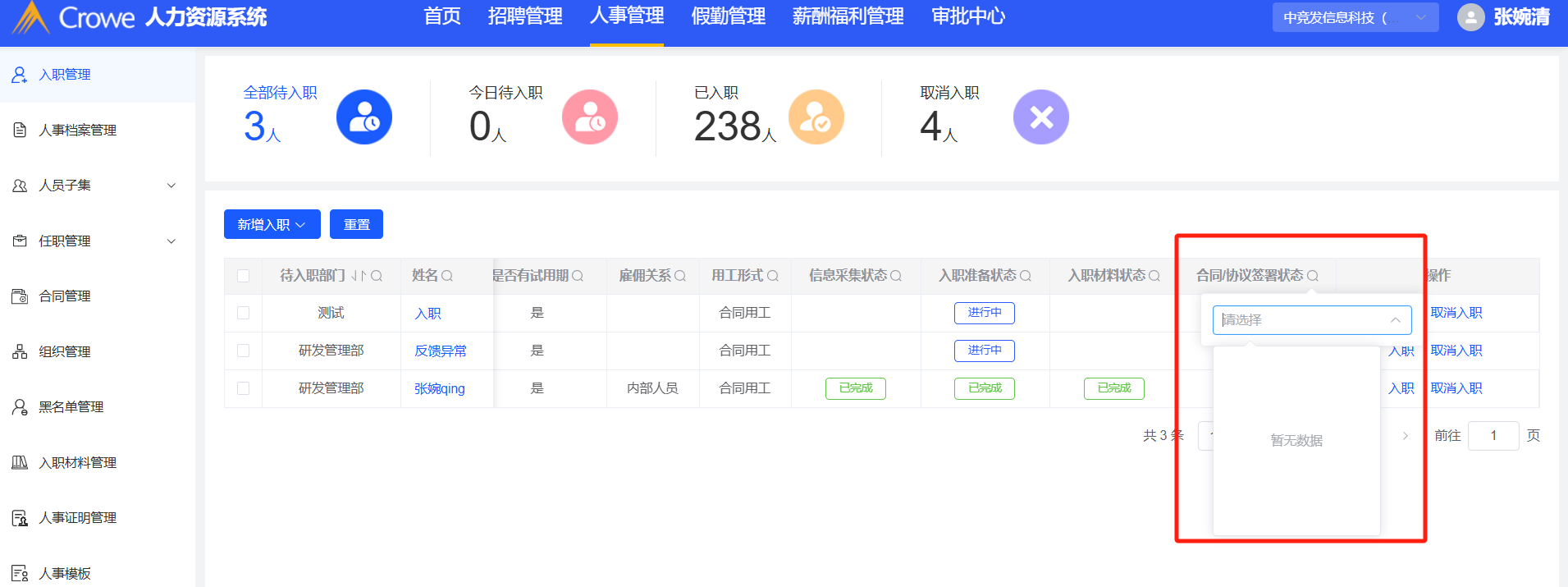Click the page number input after 前往

[1493, 435]
